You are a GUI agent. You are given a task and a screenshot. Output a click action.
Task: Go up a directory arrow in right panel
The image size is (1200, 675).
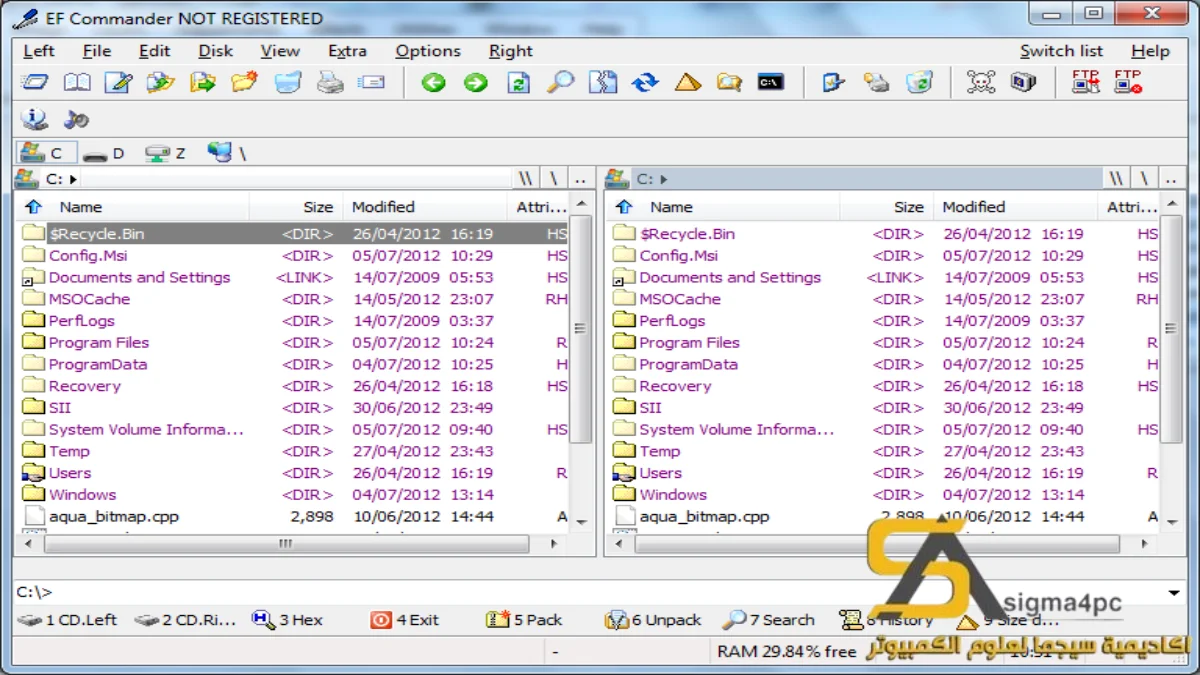[x=625, y=207]
